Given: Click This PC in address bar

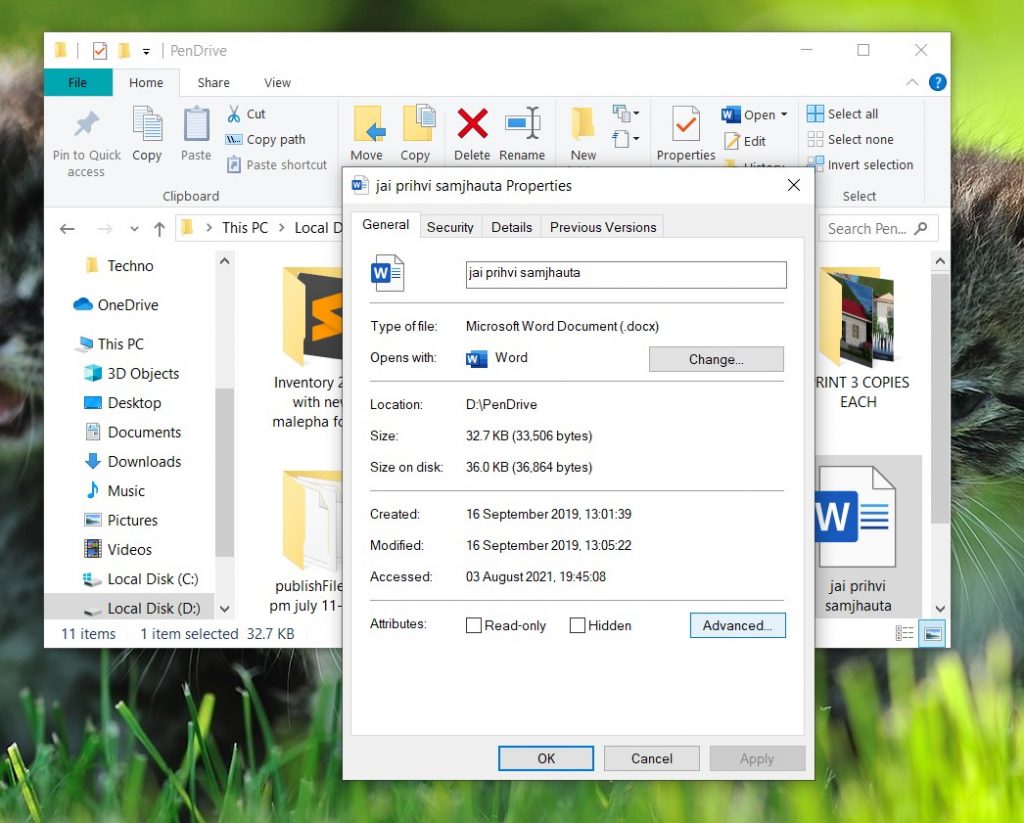Looking at the screenshot, I should point(245,227).
